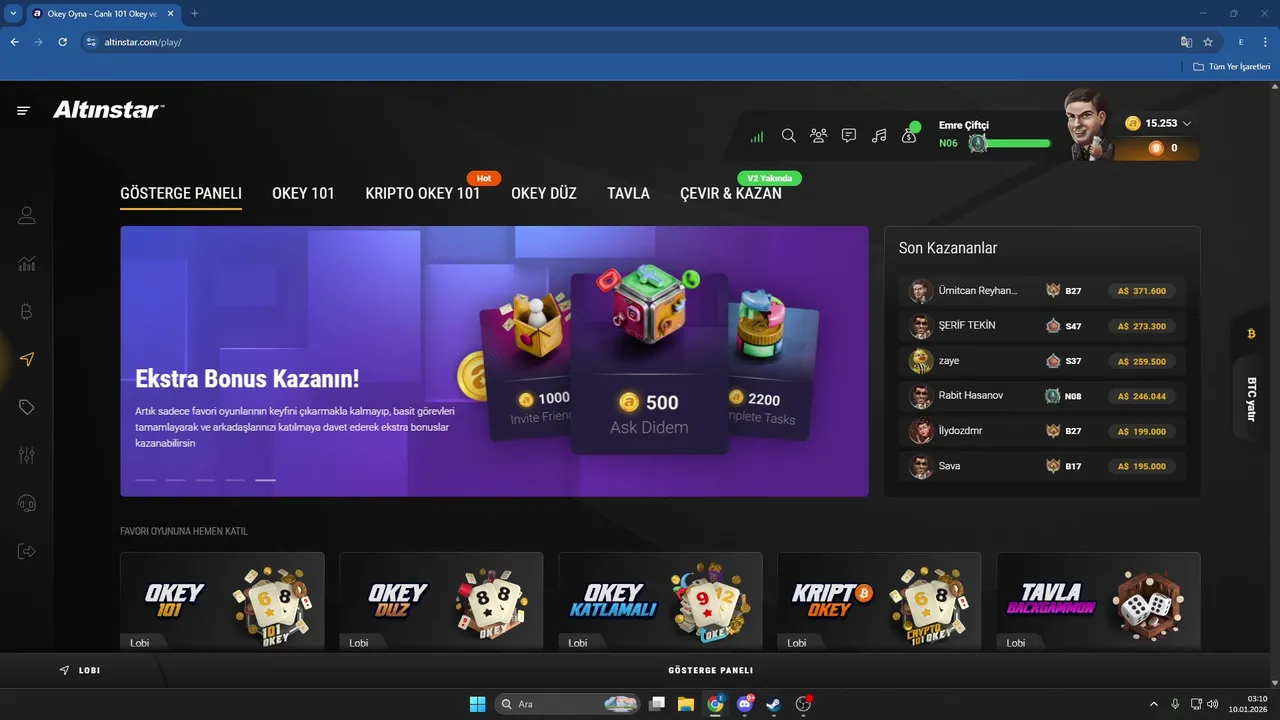Click the altinstar.com address bar
Image resolution: width=1280 pixels, height=720 pixels.
coord(630,42)
